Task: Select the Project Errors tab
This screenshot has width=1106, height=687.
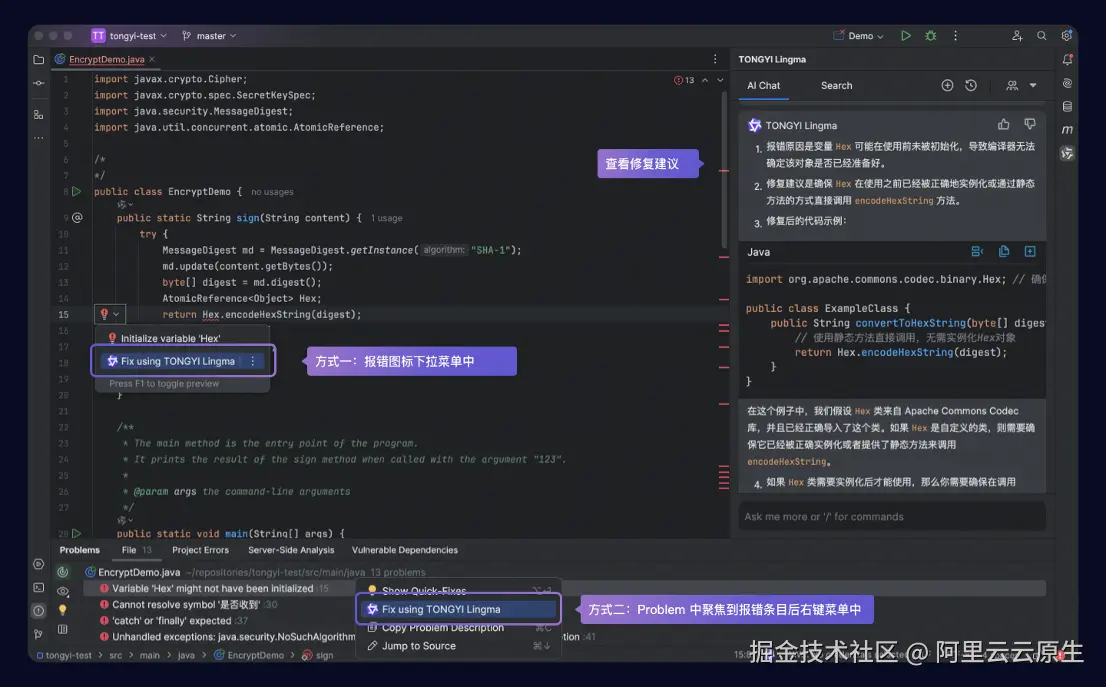Action: point(200,550)
